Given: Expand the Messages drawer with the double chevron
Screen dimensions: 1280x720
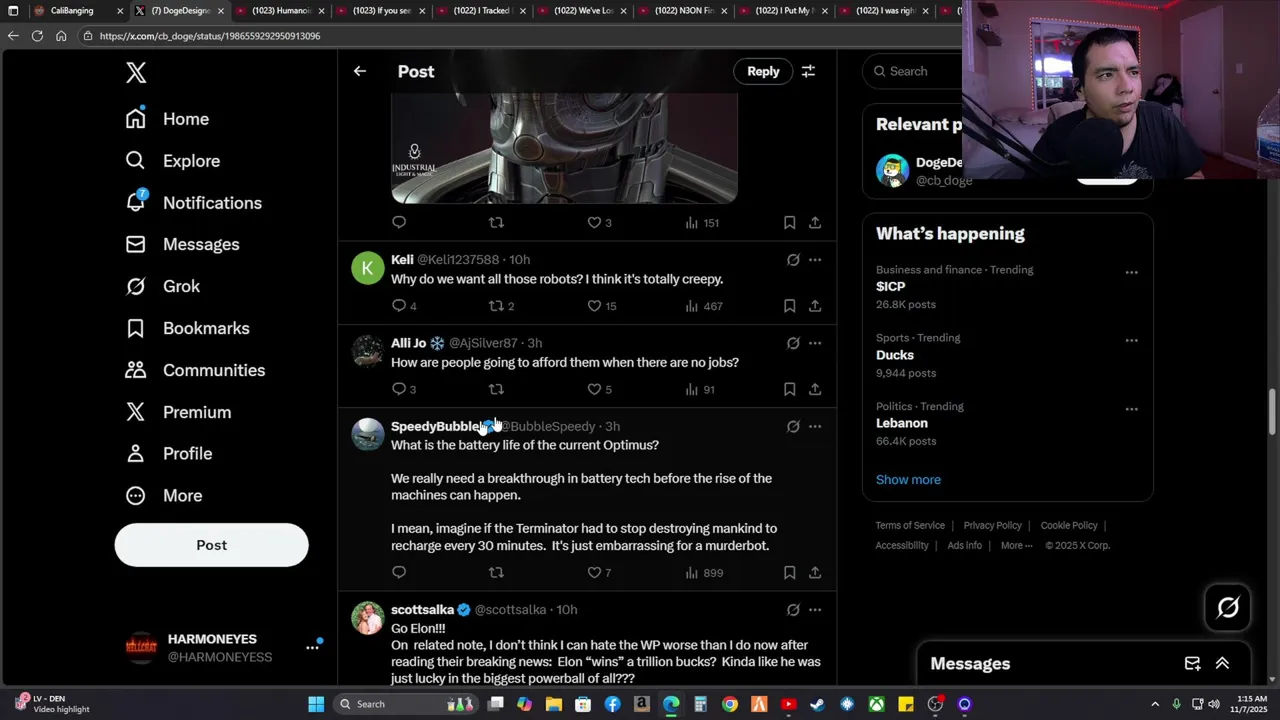Looking at the screenshot, I should click(1222, 664).
